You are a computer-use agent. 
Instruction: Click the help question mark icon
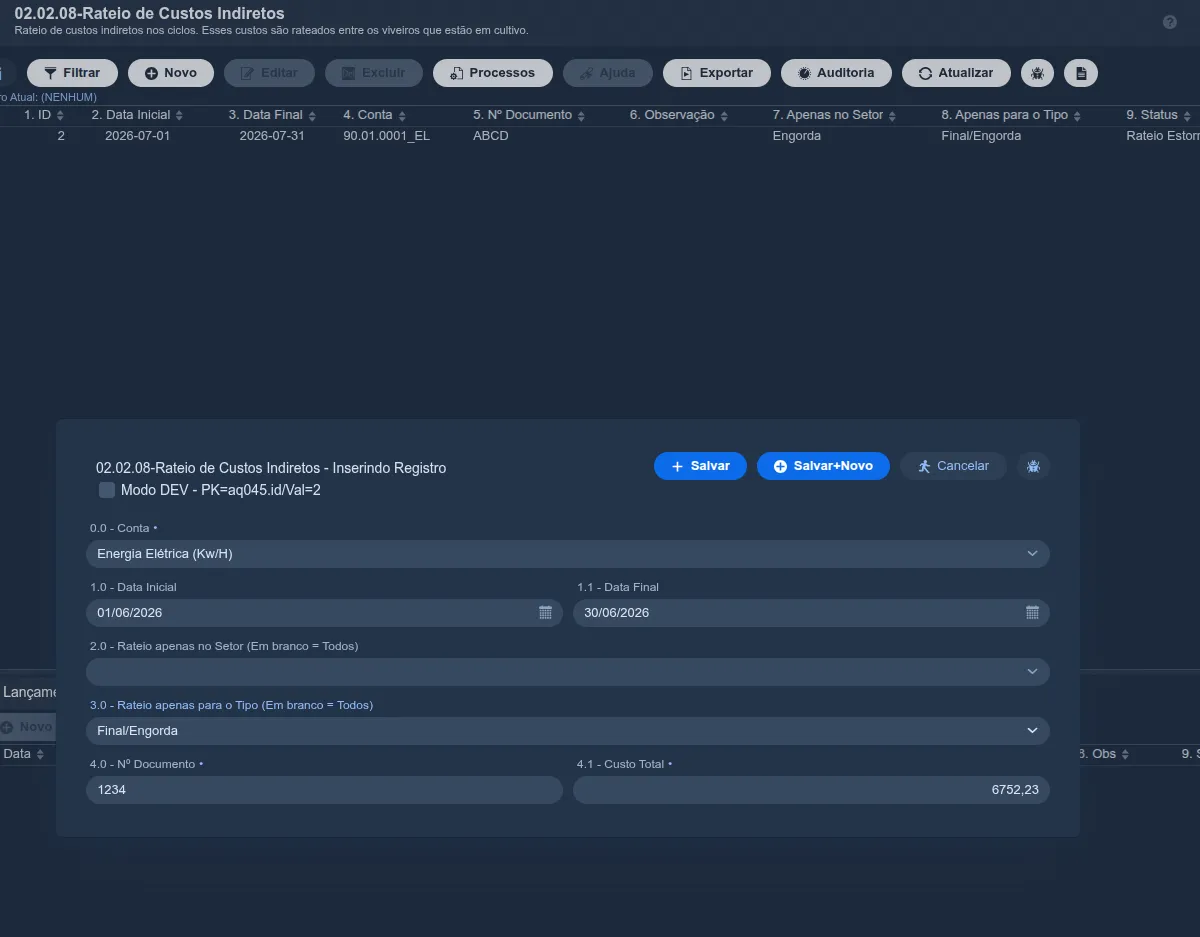(x=1170, y=22)
